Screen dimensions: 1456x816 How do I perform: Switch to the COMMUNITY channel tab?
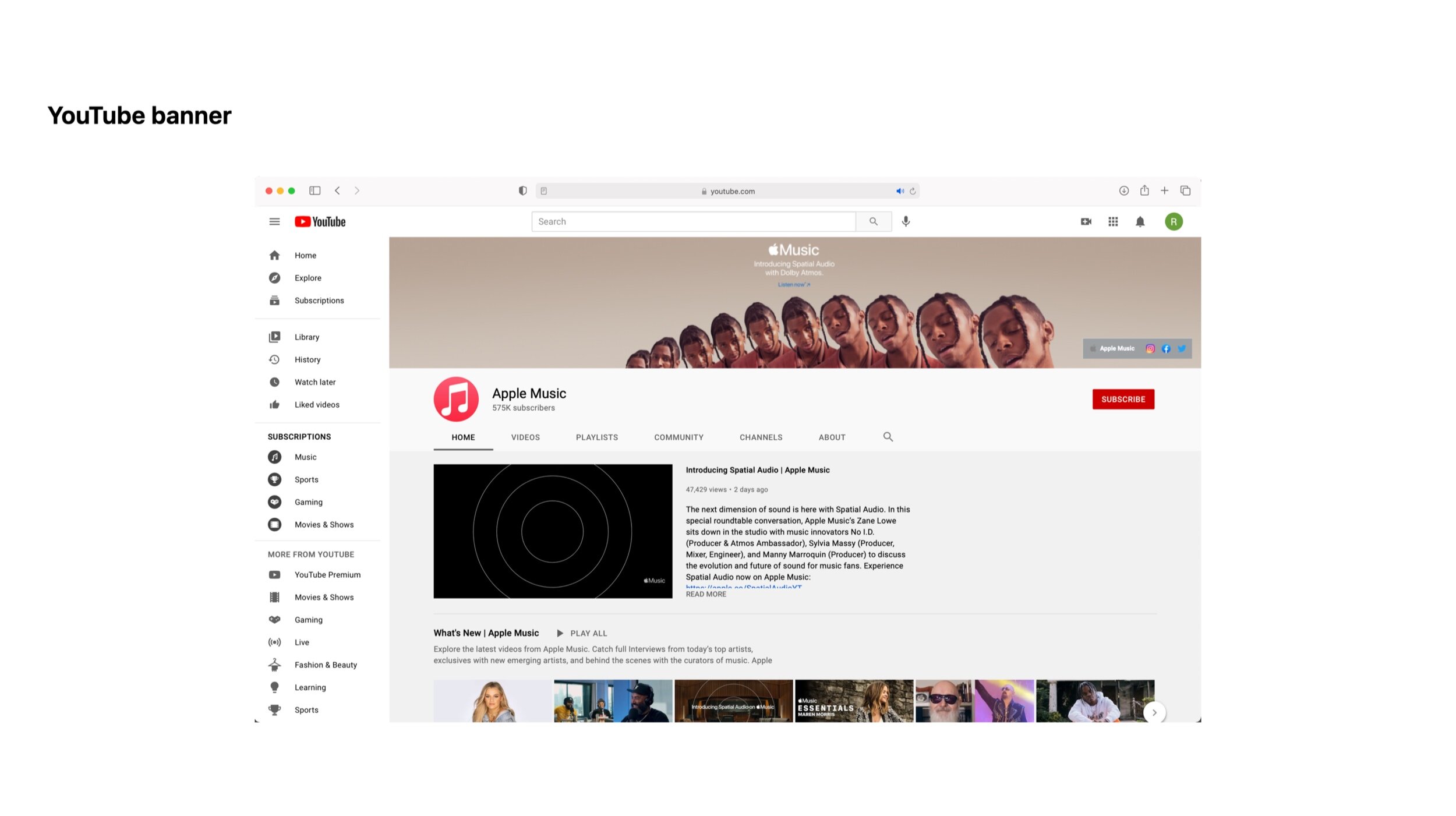(678, 437)
